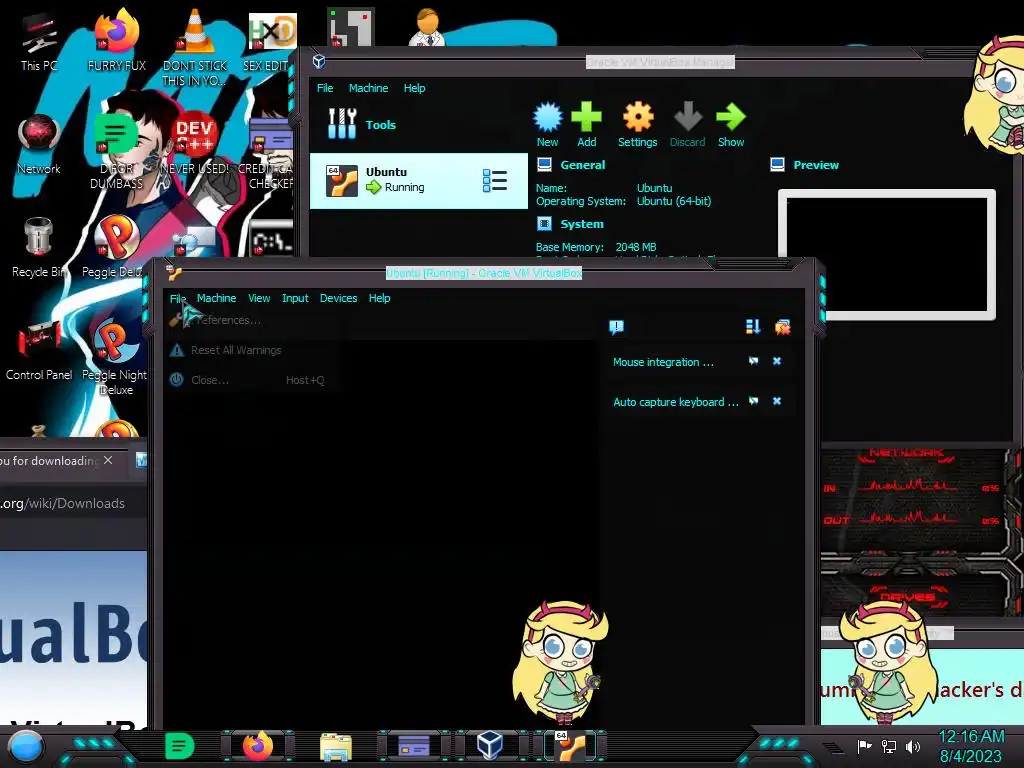Open machine Settings gear in Manager
1024x768 pixels.
point(637,124)
